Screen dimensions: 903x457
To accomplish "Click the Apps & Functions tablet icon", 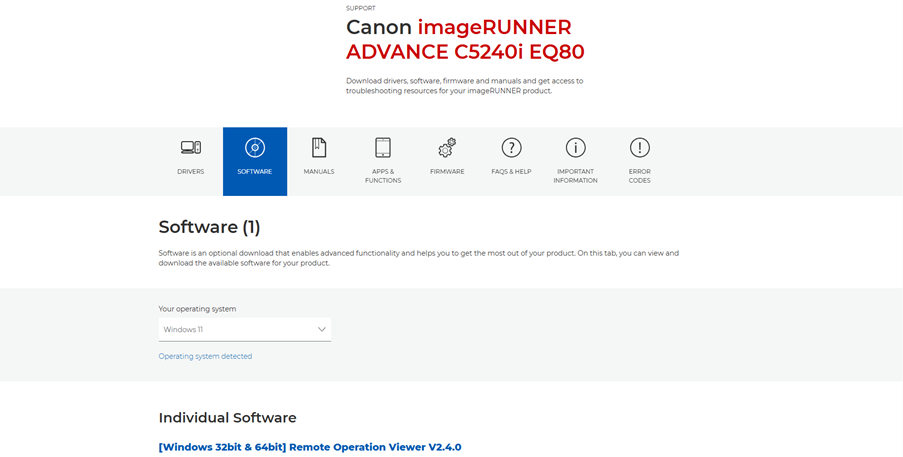I will click(383, 148).
